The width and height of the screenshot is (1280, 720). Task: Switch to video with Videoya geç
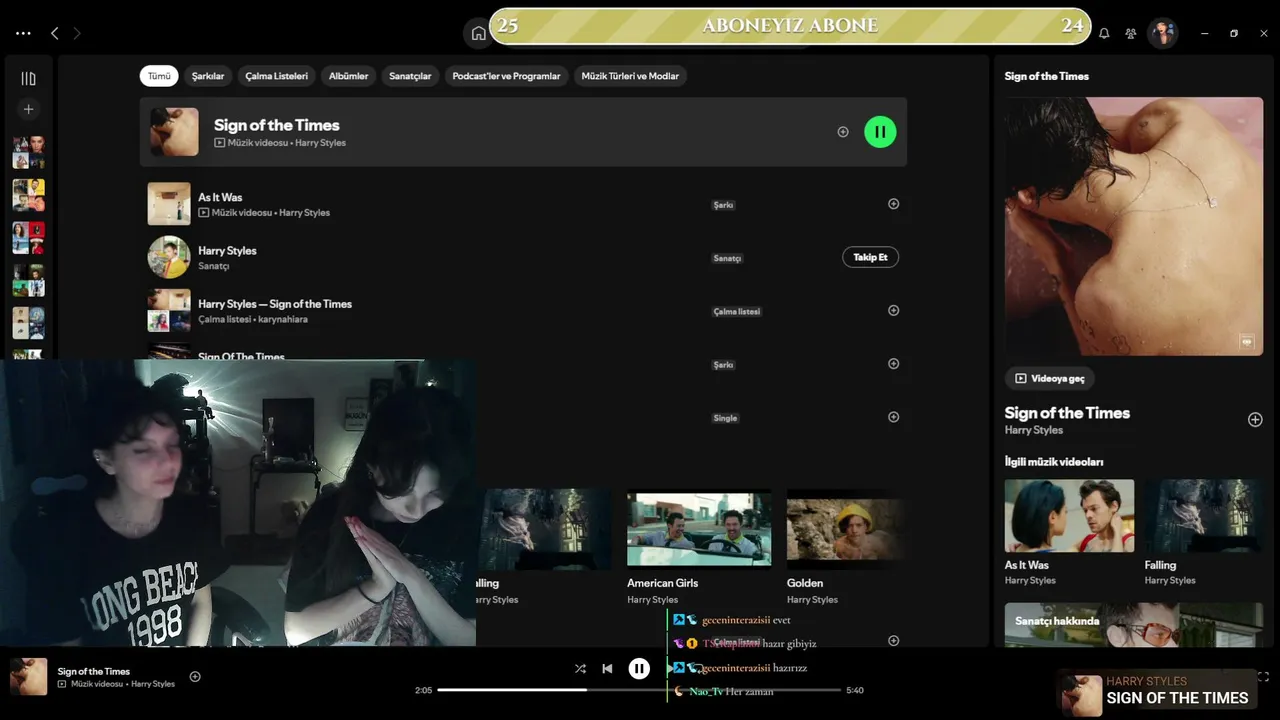(1050, 379)
